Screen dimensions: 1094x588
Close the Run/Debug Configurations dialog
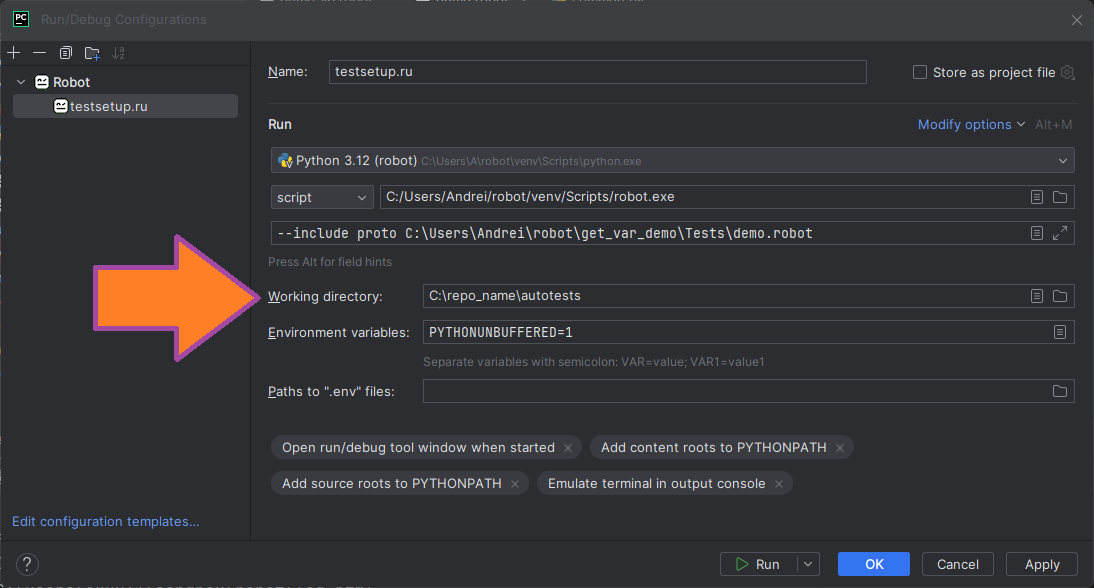[1077, 20]
